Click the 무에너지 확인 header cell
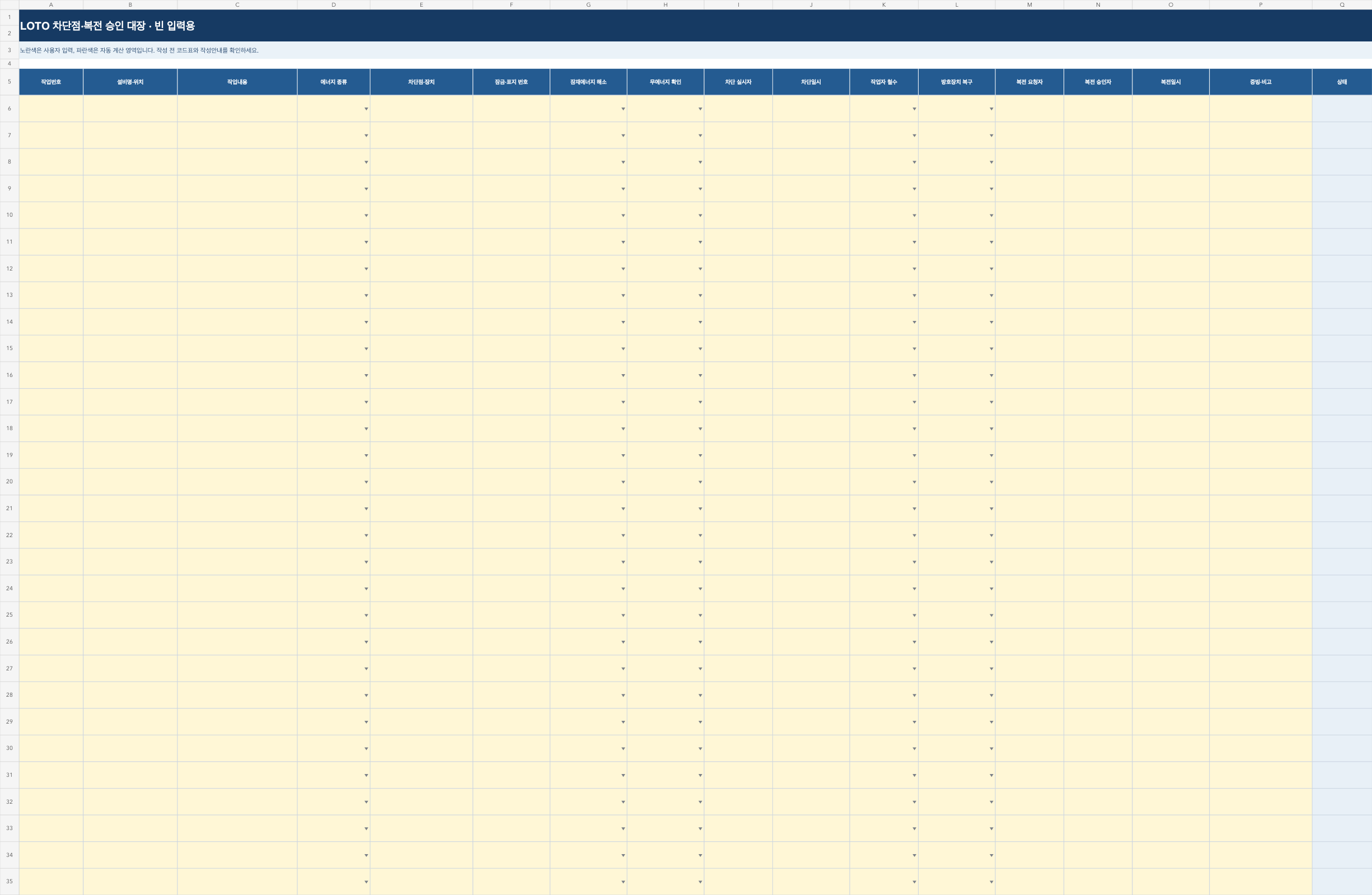1372x895 pixels. pos(665,82)
